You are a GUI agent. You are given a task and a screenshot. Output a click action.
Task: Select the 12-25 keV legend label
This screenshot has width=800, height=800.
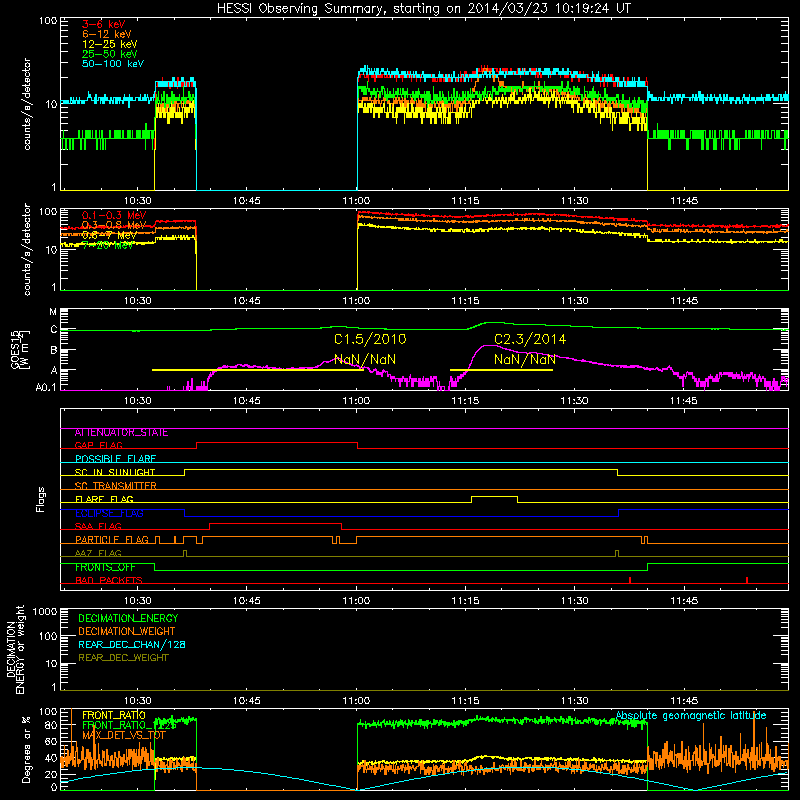110,44
